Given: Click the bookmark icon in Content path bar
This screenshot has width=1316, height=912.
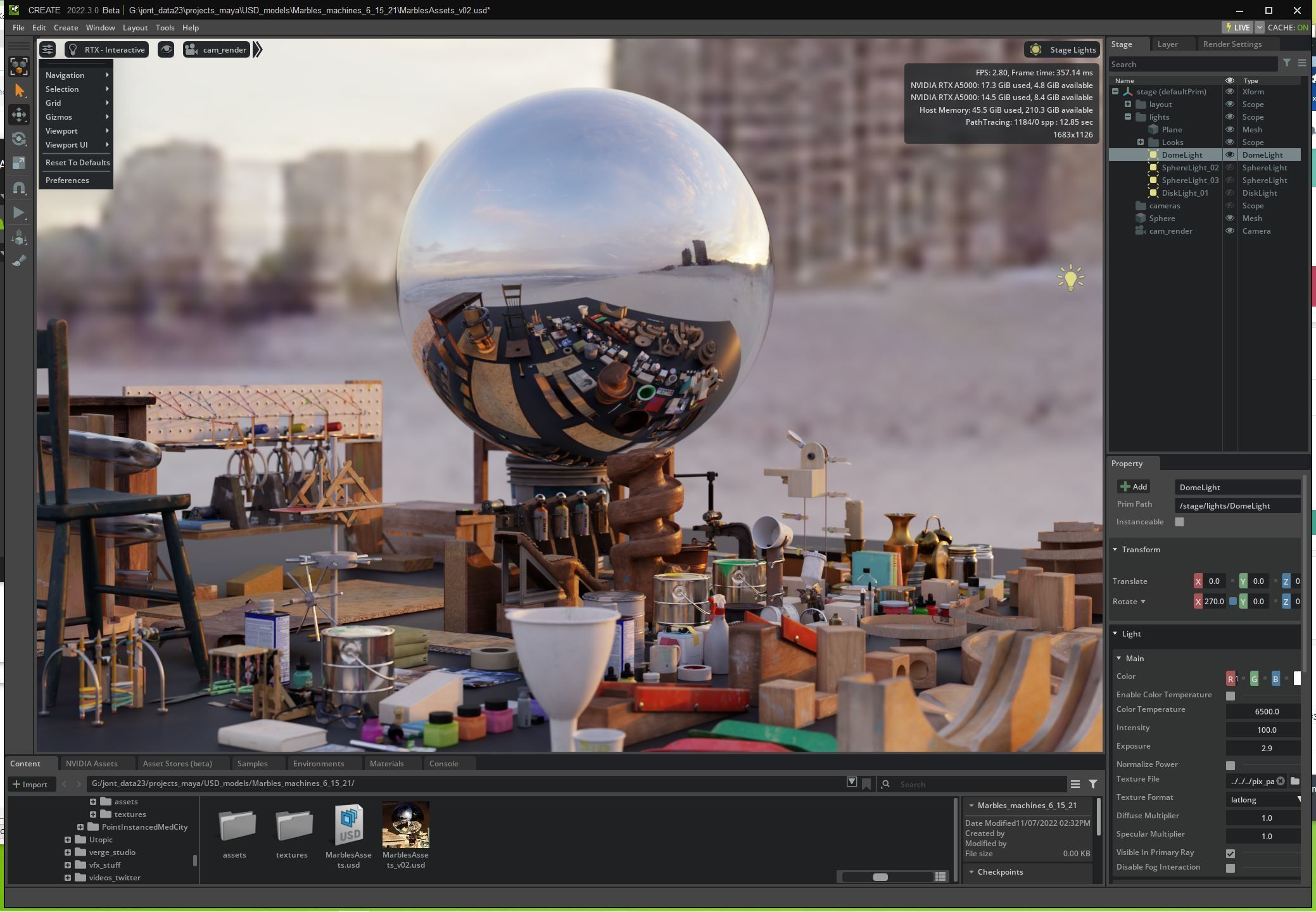Looking at the screenshot, I should pos(866,784).
